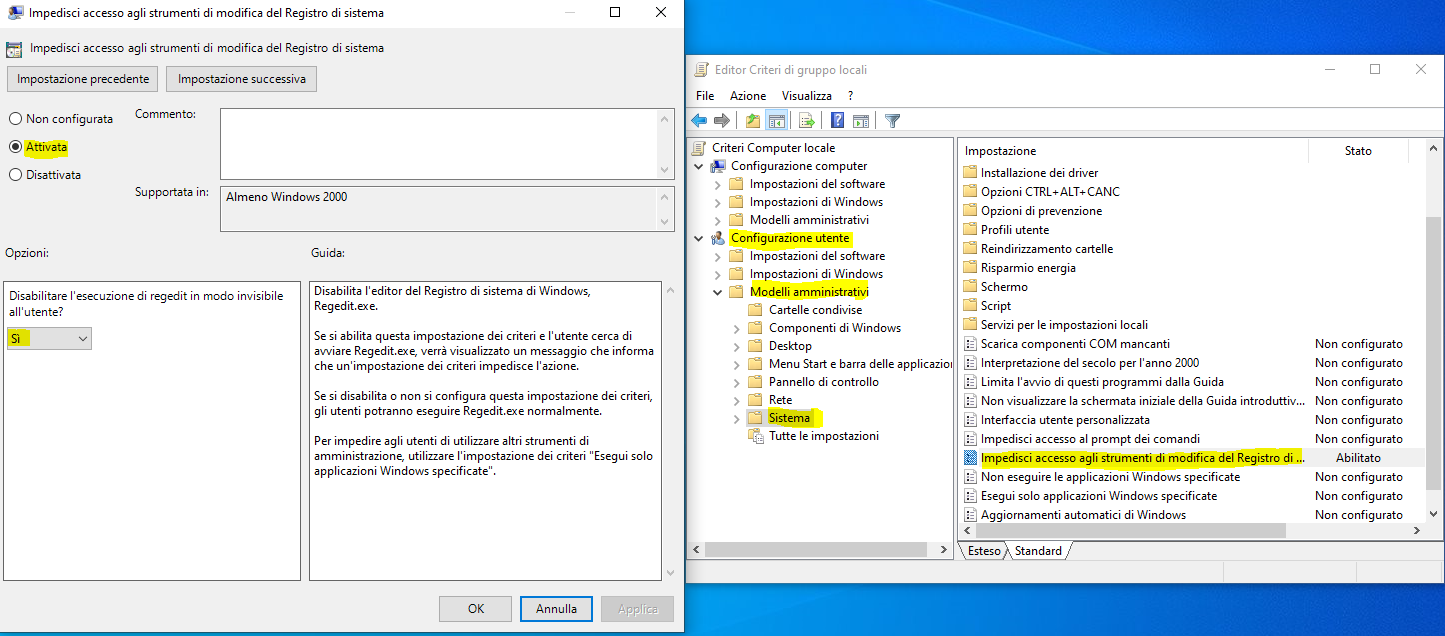Open the Sì dropdown for invisible regedit
The width and height of the screenshot is (1445, 636).
(49, 339)
